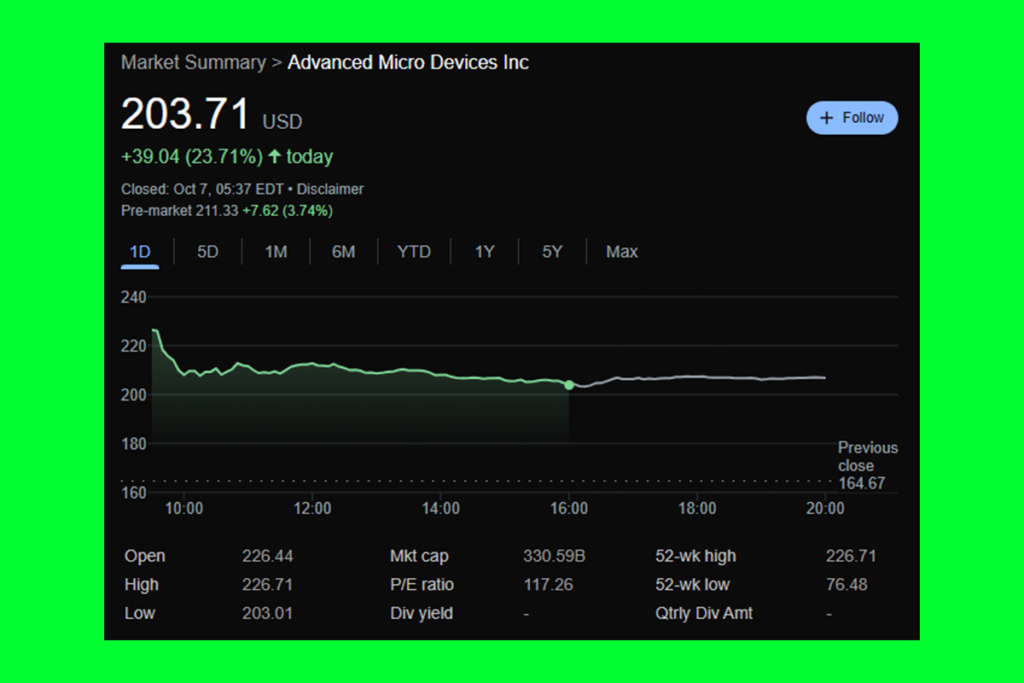Viewport: 1024px width, 683px height.
Task: Switch to the 5D chart view
Action: click(207, 252)
